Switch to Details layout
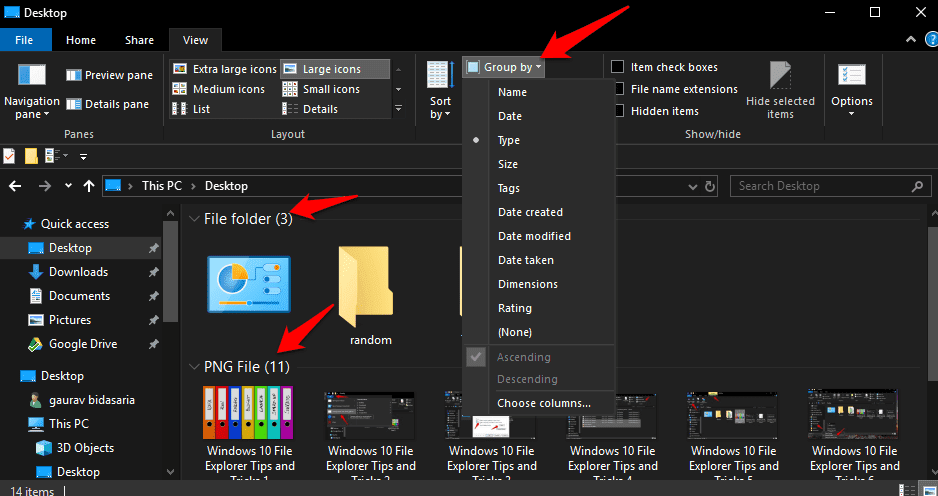Screen dimensions: 938x496 [310, 109]
